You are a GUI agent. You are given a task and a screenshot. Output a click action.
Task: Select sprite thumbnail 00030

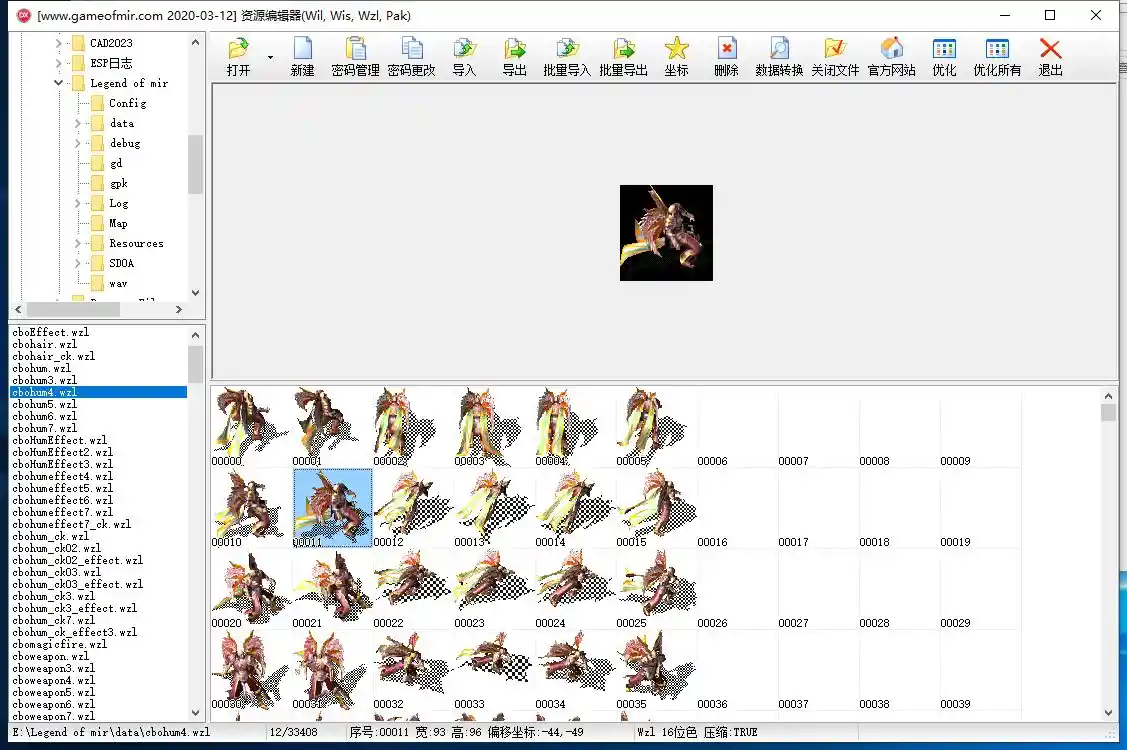pyautogui.click(x=251, y=670)
